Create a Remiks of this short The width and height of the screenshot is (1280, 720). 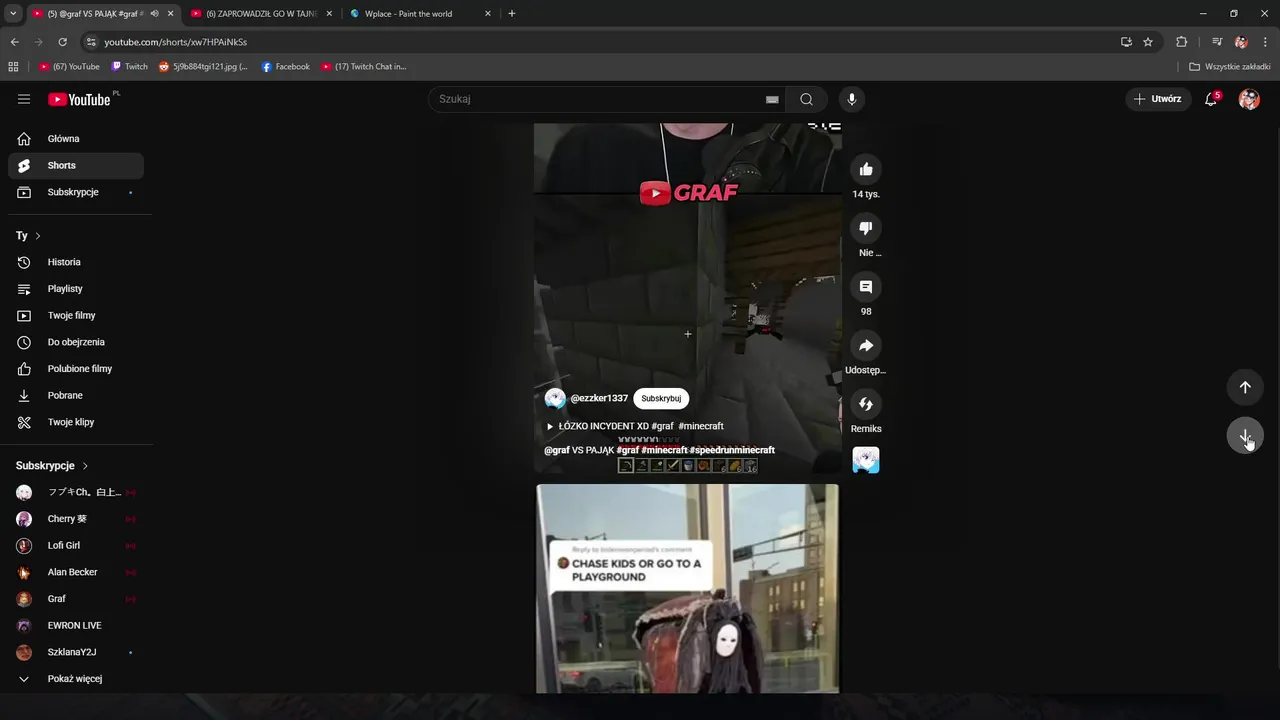(866, 404)
